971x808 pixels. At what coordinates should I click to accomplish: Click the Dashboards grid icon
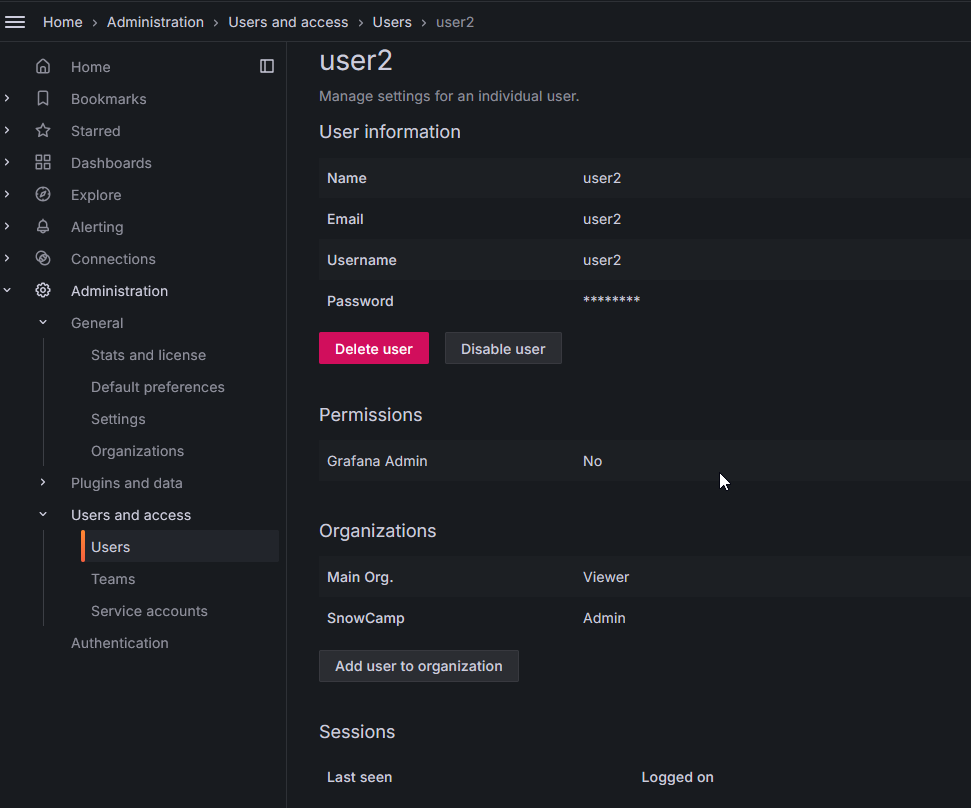point(43,163)
